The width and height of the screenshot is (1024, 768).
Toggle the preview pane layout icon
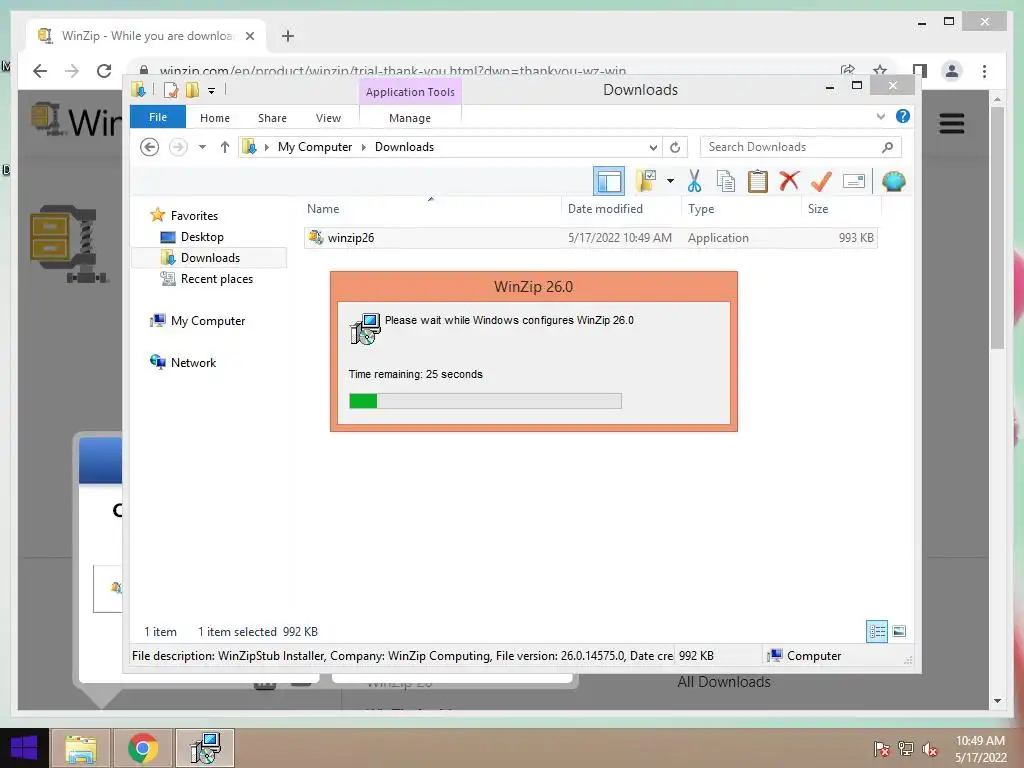[609, 181]
